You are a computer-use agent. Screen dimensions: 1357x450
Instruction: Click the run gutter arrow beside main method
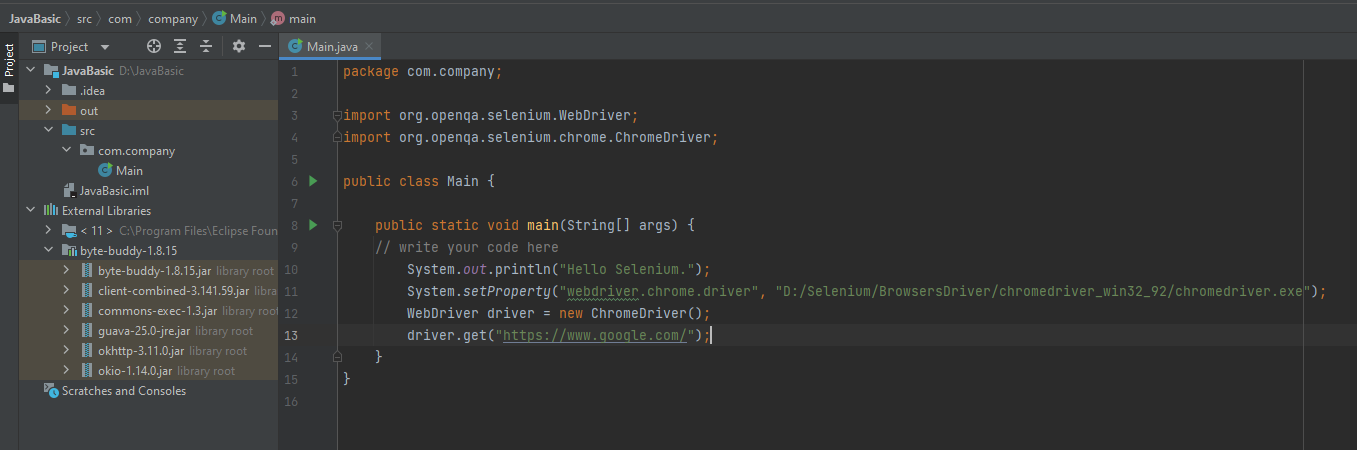[313, 225]
